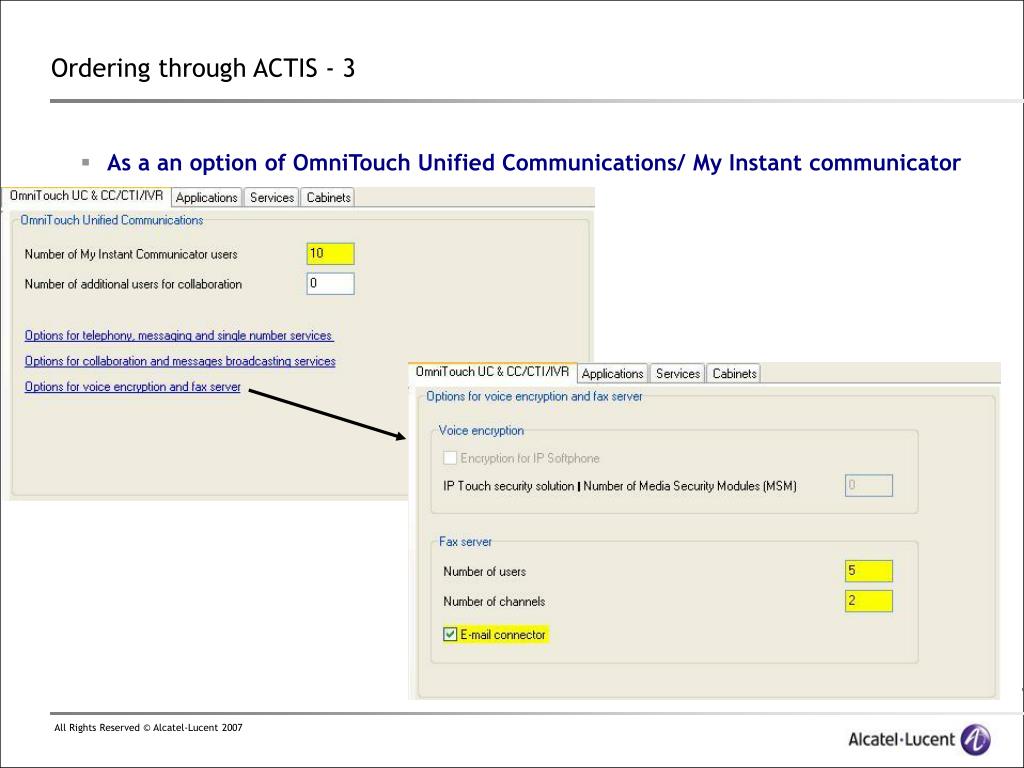This screenshot has width=1024, height=768.
Task: Open the Applications tab in the right panel
Action: [x=613, y=374]
